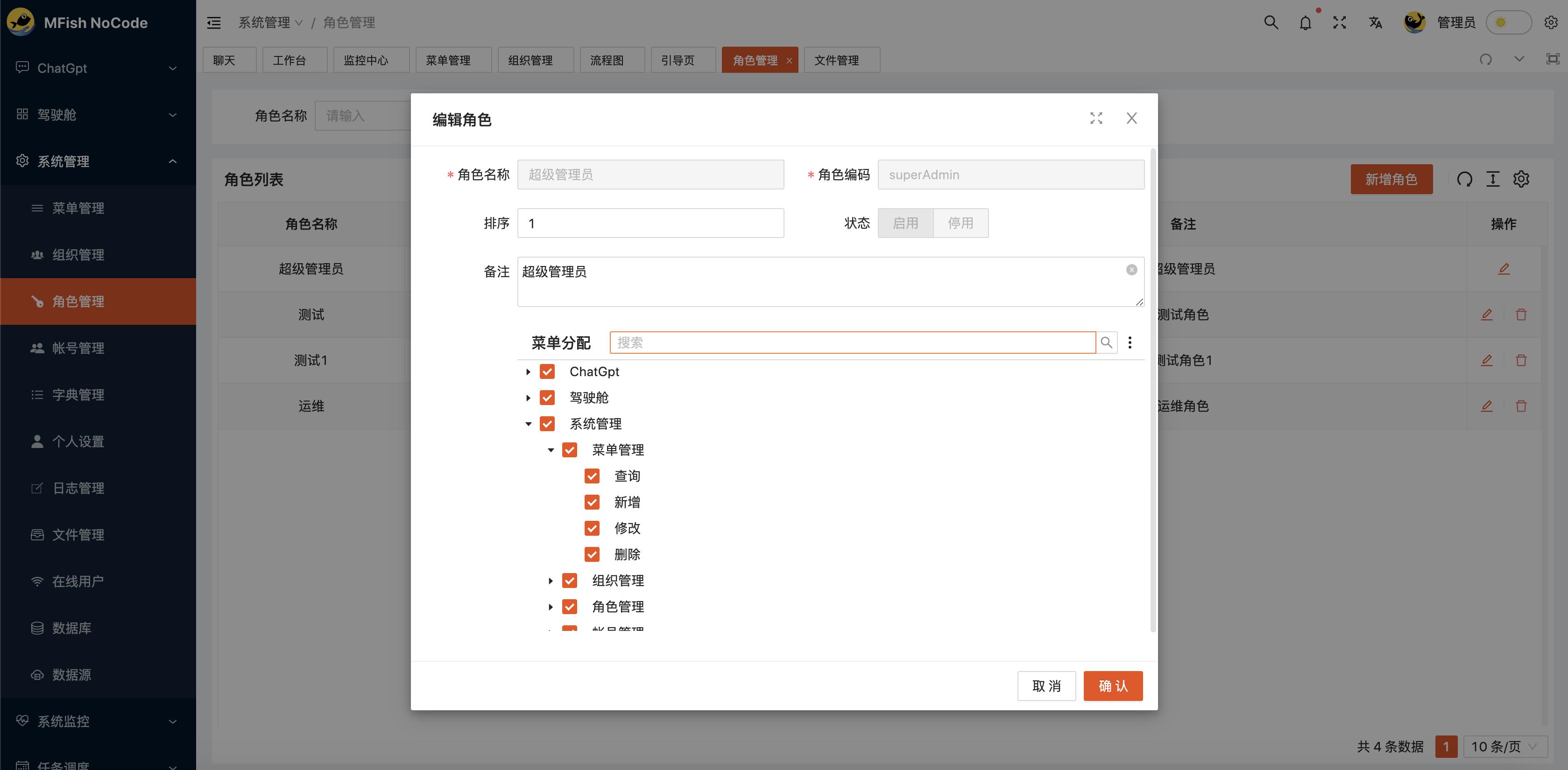
Task: Open 字典管理 in the sidebar menu
Action: (x=78, y=395)
